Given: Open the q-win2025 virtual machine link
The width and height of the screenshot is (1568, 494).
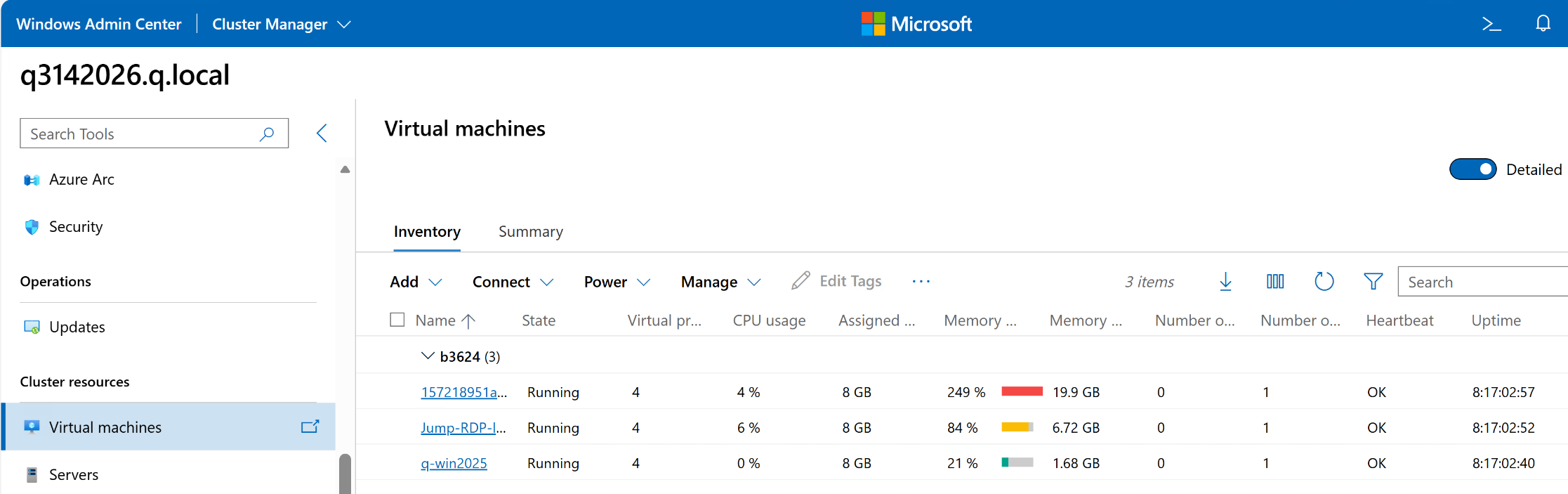Looking at the screenshot, I should (454, 464).
